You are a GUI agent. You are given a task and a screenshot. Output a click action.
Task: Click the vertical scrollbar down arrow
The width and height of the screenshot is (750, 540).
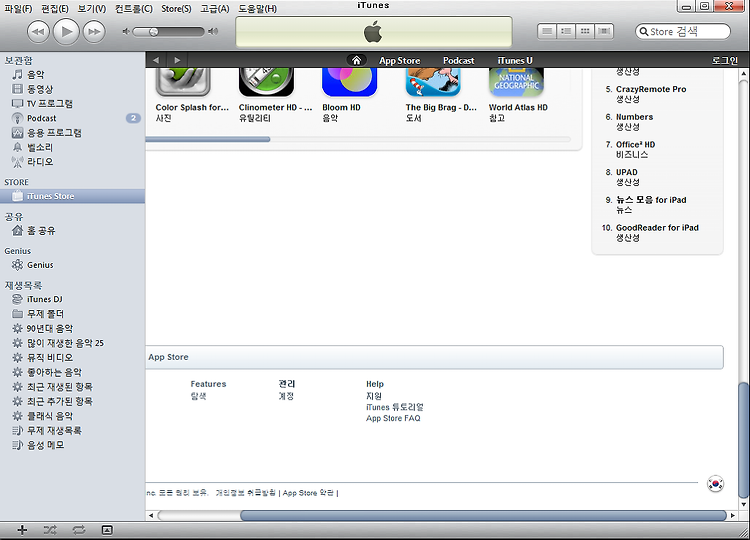click(x=743, y=505)
